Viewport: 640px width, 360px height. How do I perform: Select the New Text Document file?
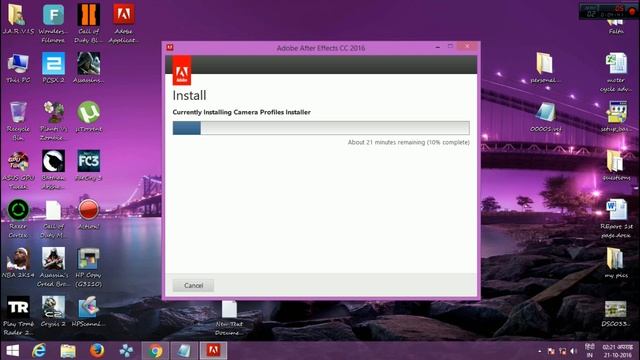pos(229,318)
